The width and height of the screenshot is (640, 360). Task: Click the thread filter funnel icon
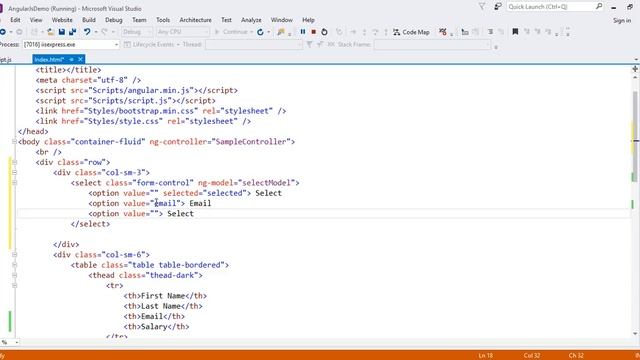click(x=309, y=44)
